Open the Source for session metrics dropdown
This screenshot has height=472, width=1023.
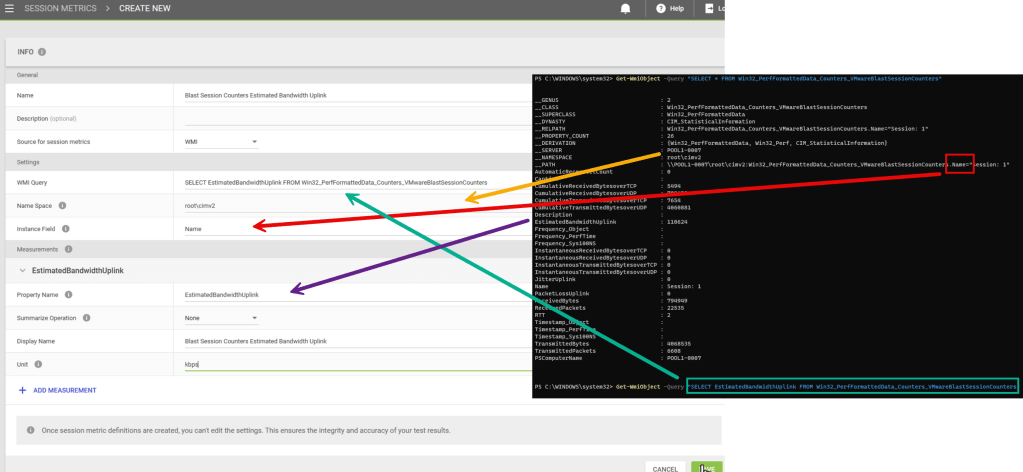[x=221, y=142]
